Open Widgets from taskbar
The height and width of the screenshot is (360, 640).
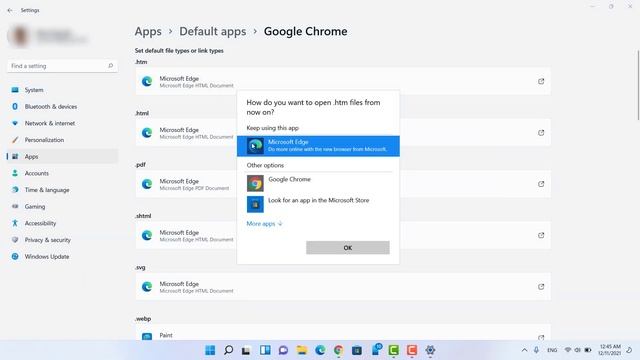coord(265,350)
